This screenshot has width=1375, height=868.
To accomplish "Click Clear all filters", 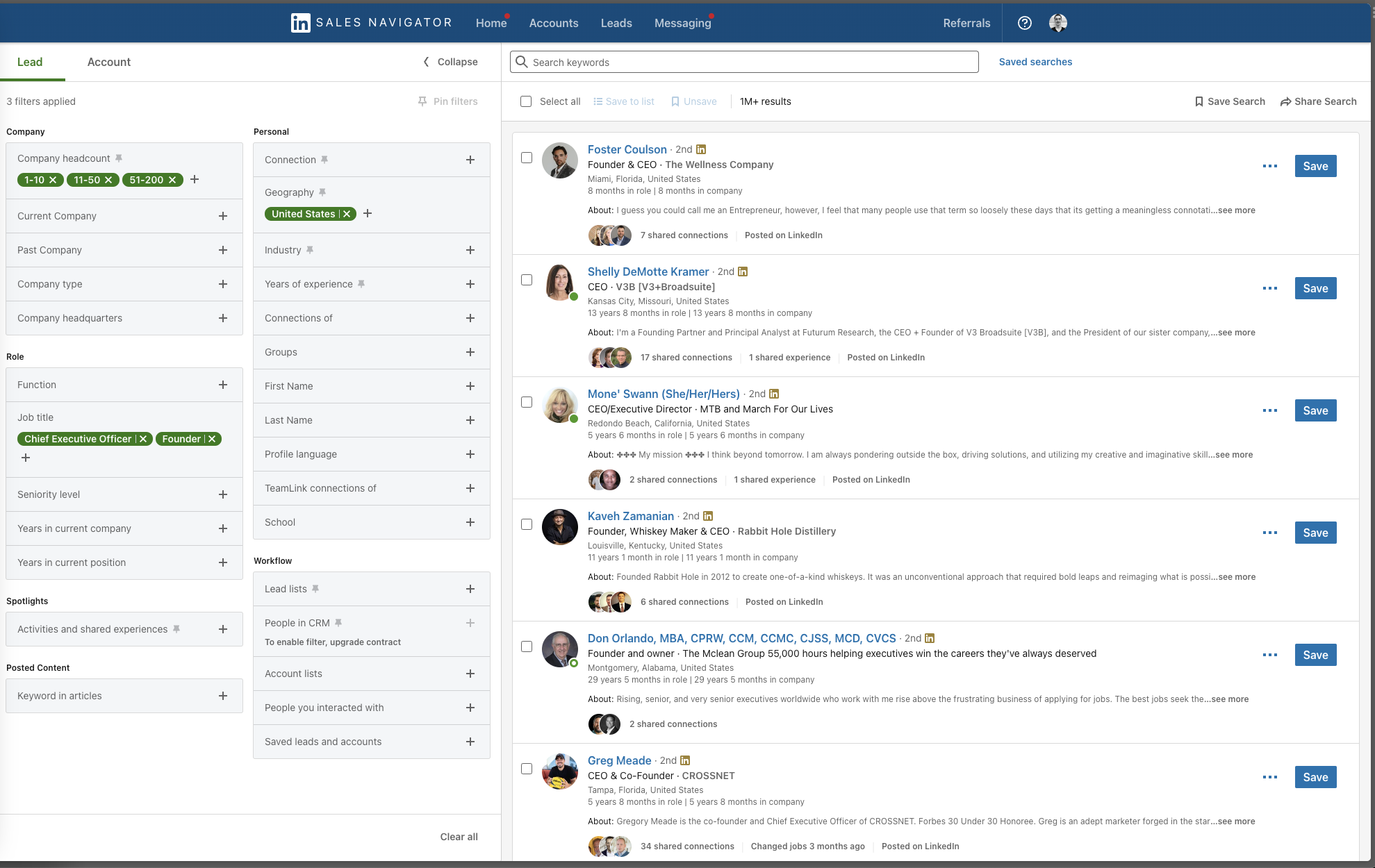I will (459, 837).
